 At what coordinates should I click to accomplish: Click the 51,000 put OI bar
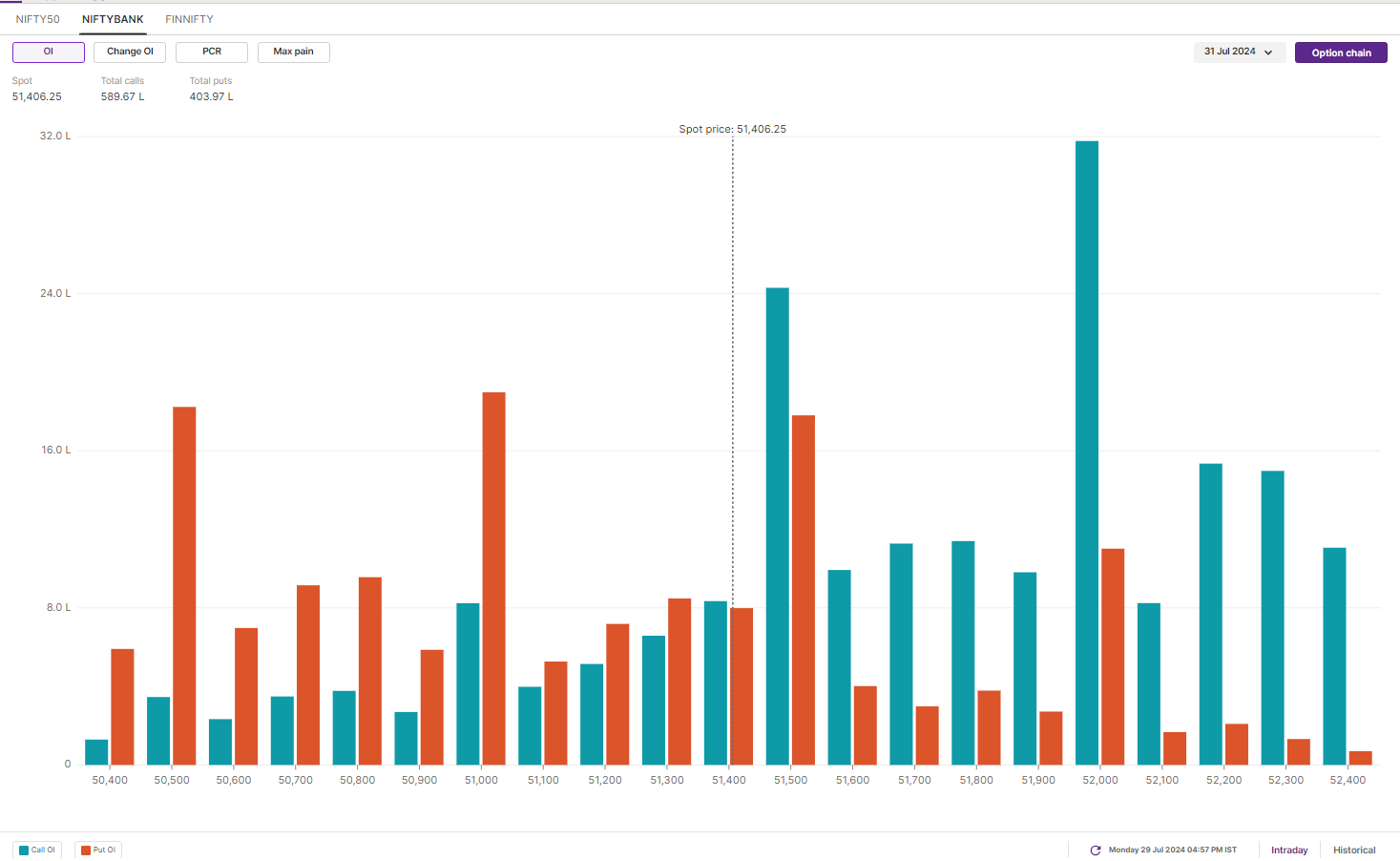coord(494,578)
